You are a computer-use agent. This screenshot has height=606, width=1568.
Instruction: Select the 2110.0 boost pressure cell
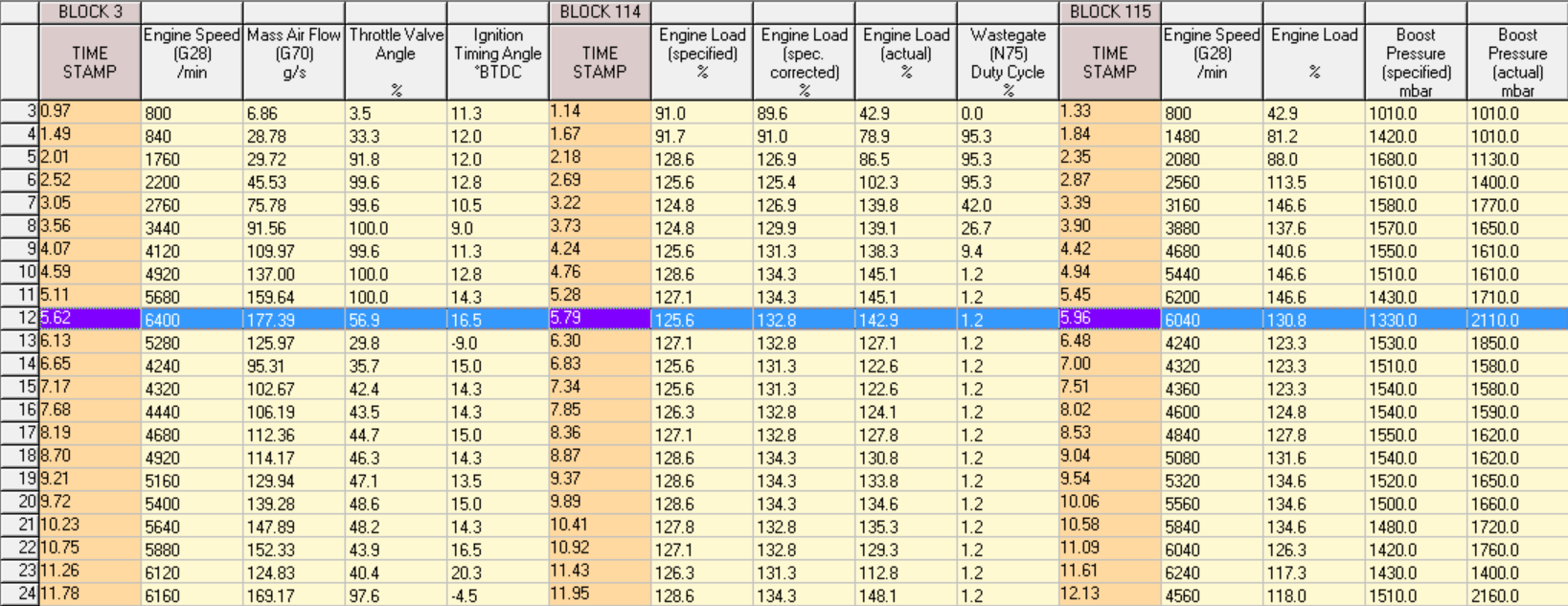click(x=1516, y=320)
